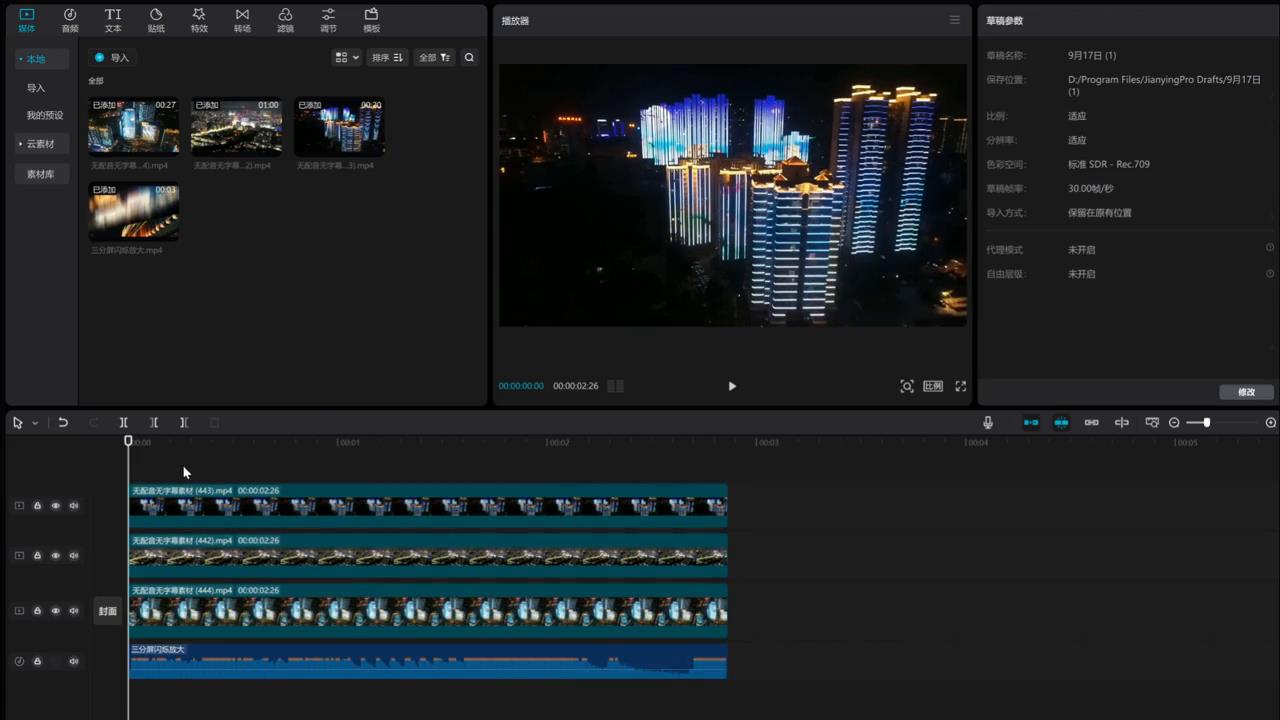The height and width of the screenshot is (720, 1280).
Task: Click the 封面 (Cover) button
Action: [x=107, y=611]
